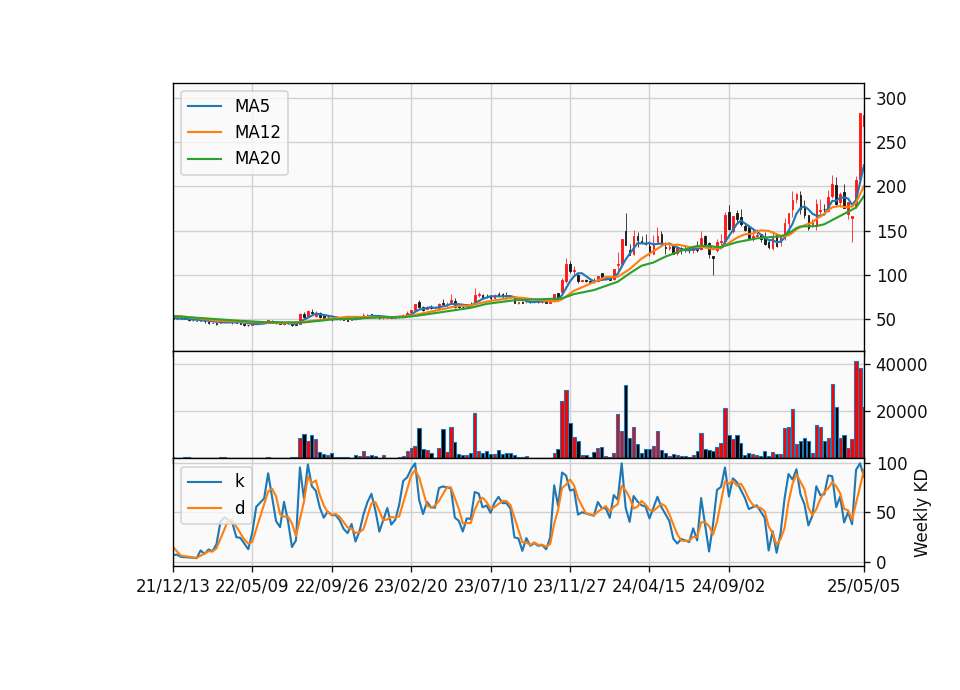
Task: Click the blue k legend line sample
Action: [204, 482]
